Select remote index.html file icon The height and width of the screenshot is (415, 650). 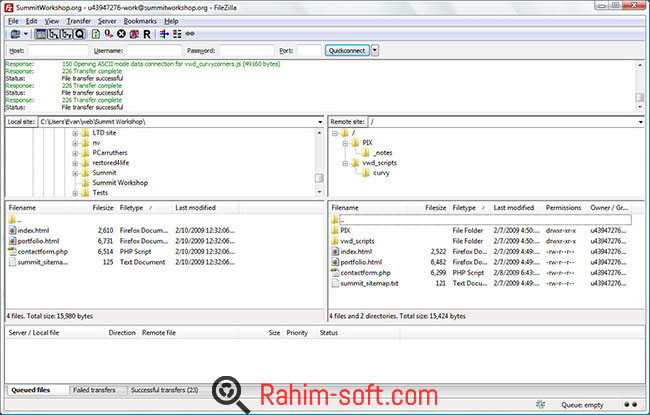(x=335, y=252)
